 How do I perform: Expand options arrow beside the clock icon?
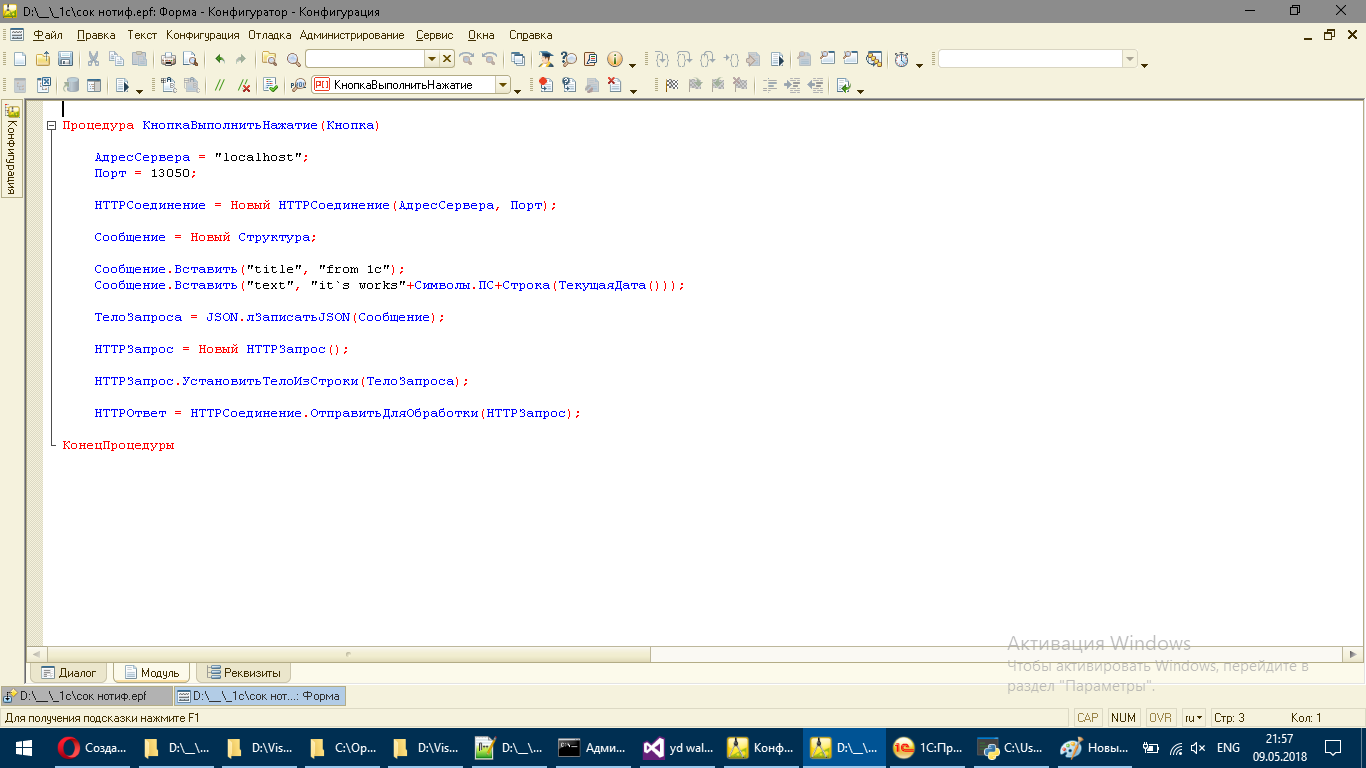click(919, 65)
